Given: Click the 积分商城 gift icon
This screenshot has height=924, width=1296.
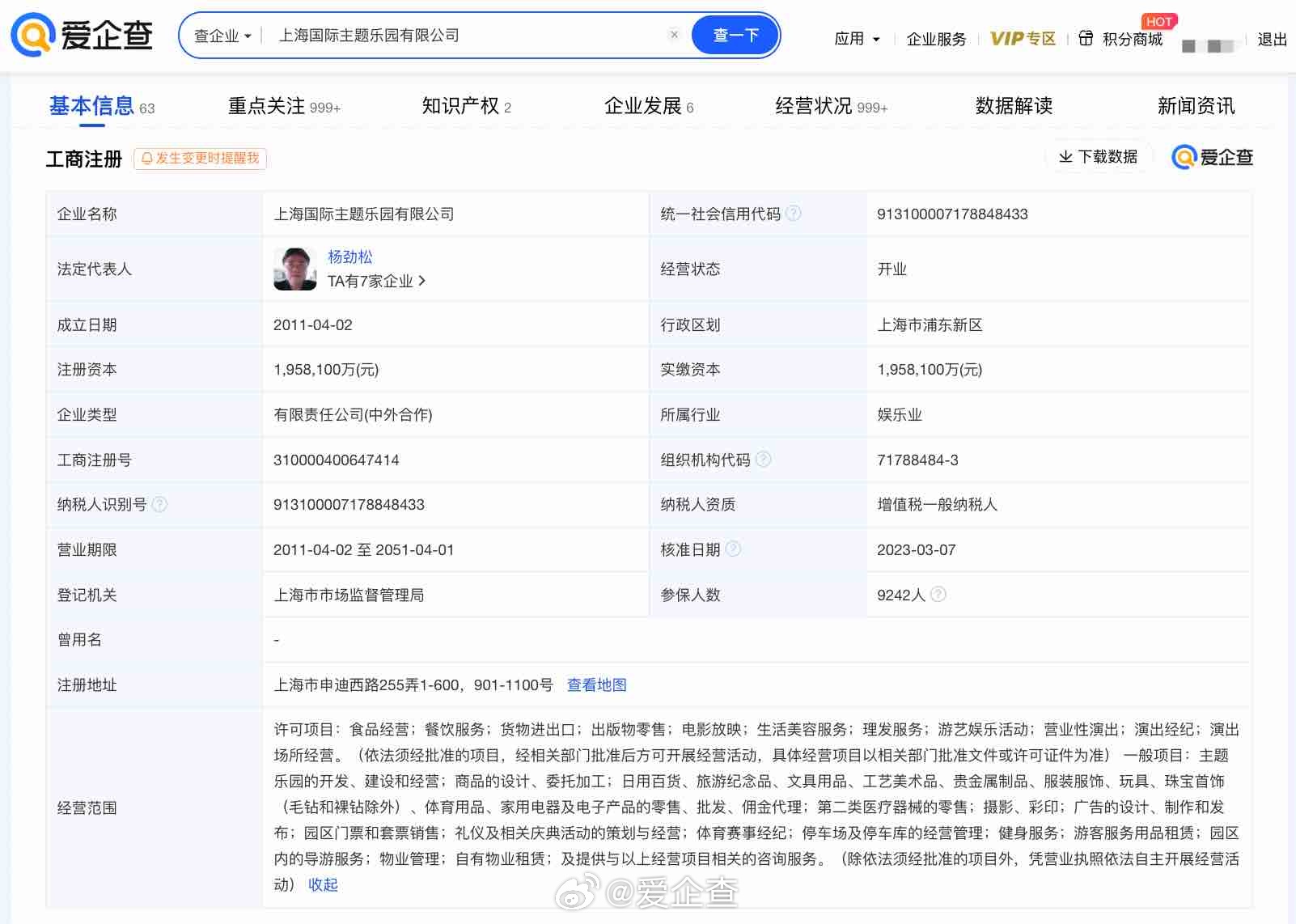Looking at the screenshot, I should click(x=1086, y=38).
